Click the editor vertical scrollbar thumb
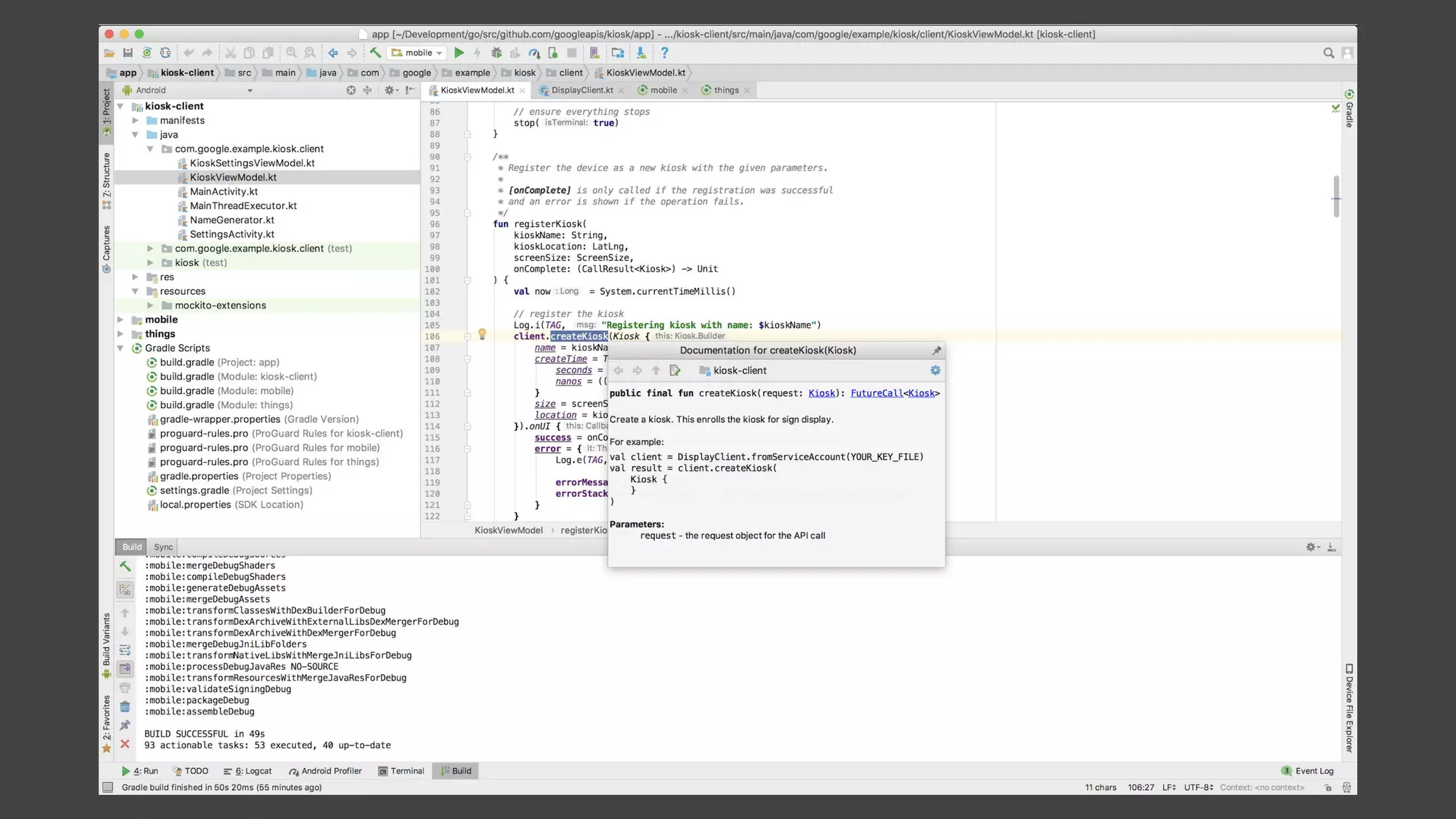 pos(1337,196)
